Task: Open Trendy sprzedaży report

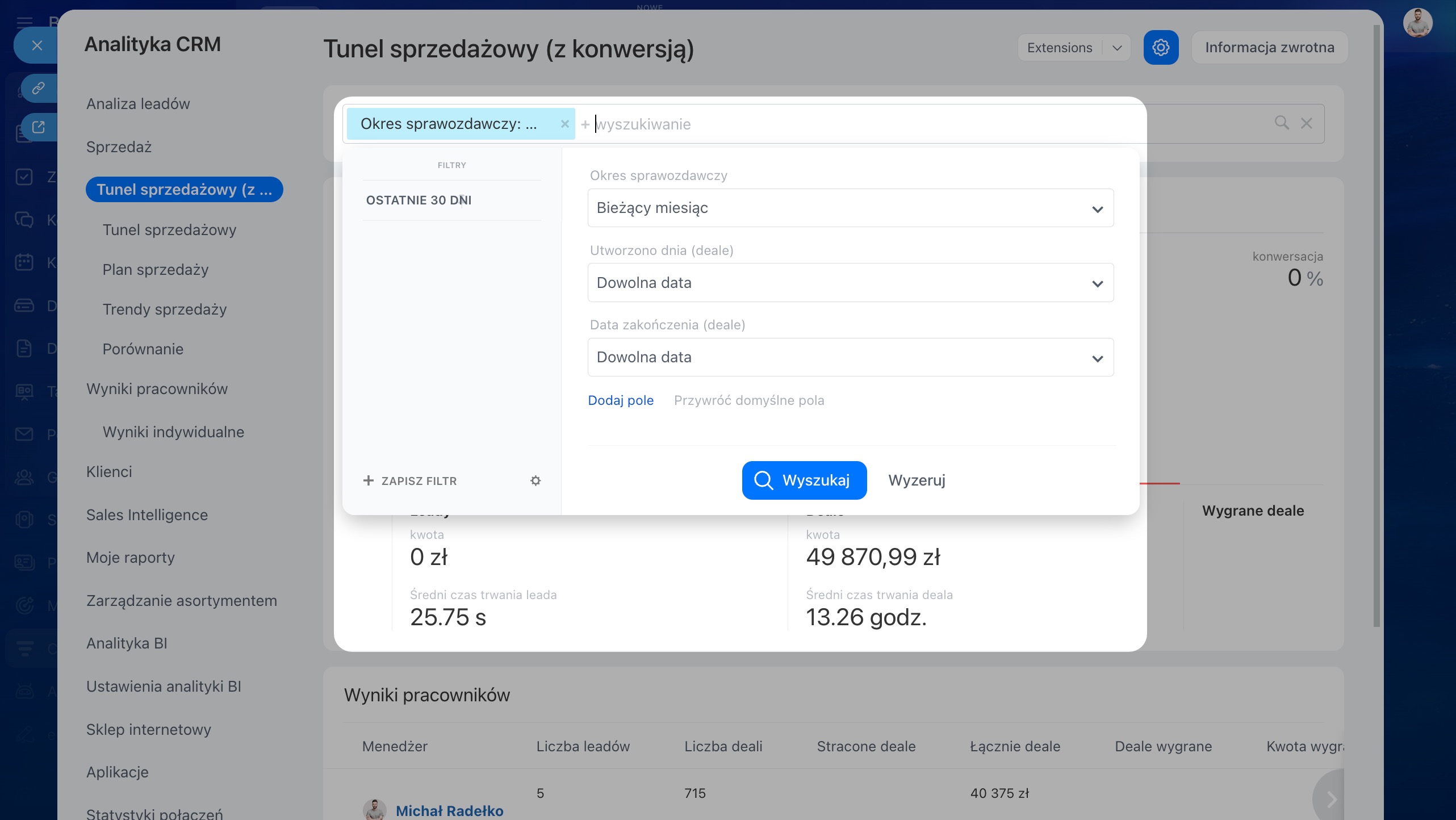Action: tap(164, 309)
